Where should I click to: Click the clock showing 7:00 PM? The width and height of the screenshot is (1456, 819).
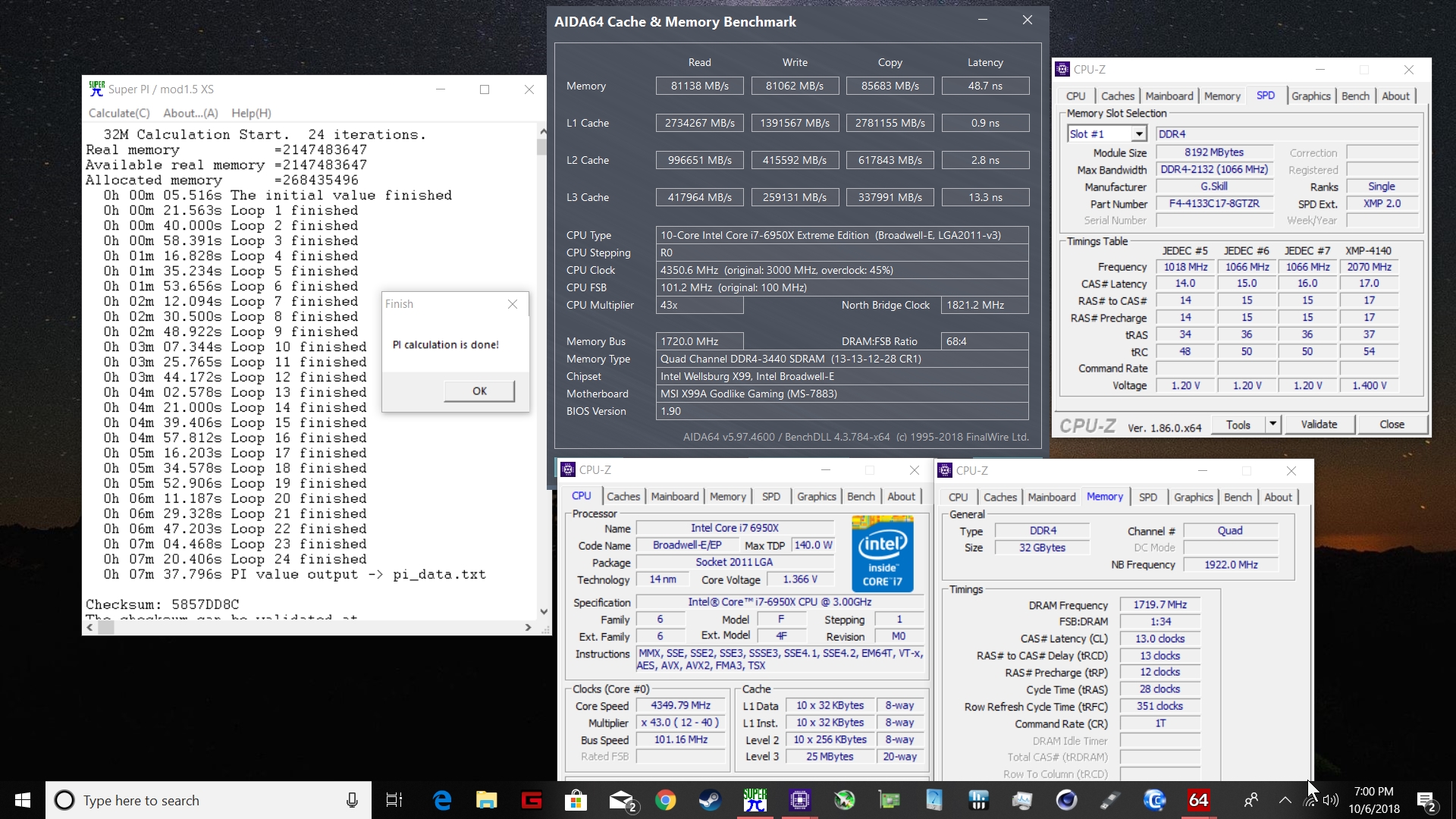pyautogui.click(x=1373, y=792)
